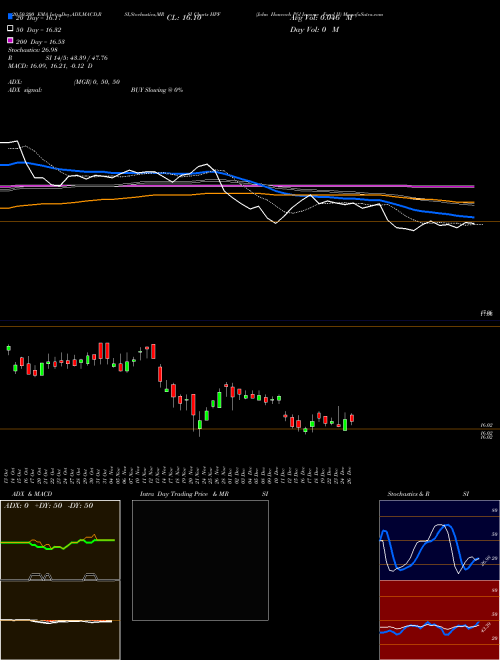Click the last red candlestick on the price chart
Image resolution: width=500 pixels, height=660 pixels.
pos(352,418)
